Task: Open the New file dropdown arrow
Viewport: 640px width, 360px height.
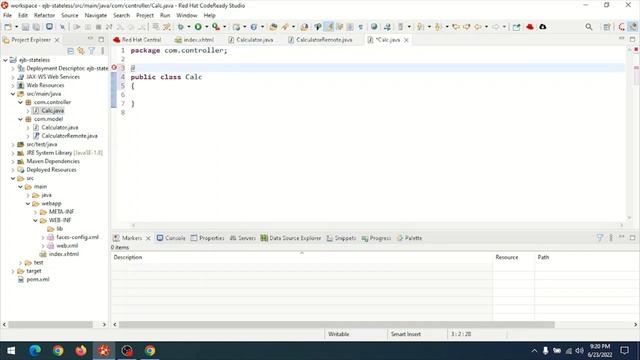Action: 16,27
